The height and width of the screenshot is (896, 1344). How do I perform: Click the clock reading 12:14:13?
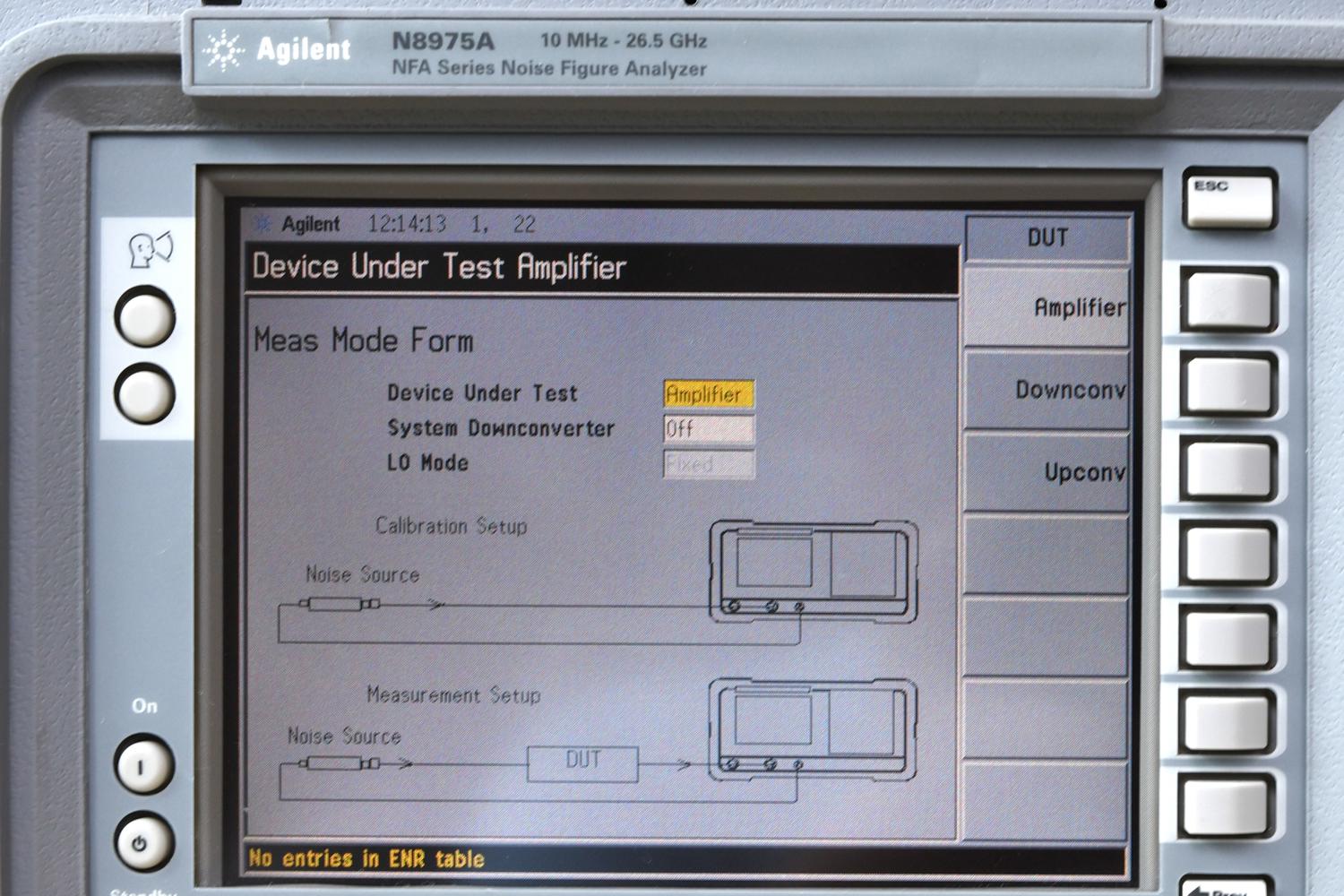click(407, 224)
